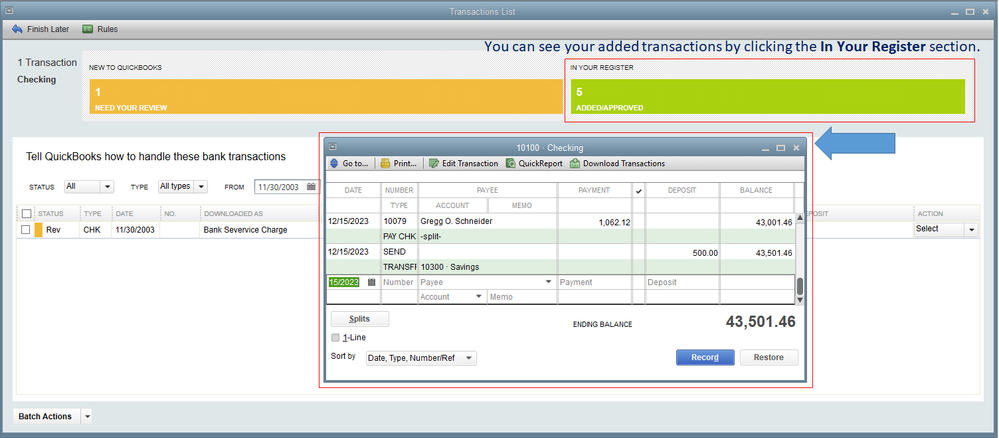Click the Finish Later arrow icon

pos(17,29)
